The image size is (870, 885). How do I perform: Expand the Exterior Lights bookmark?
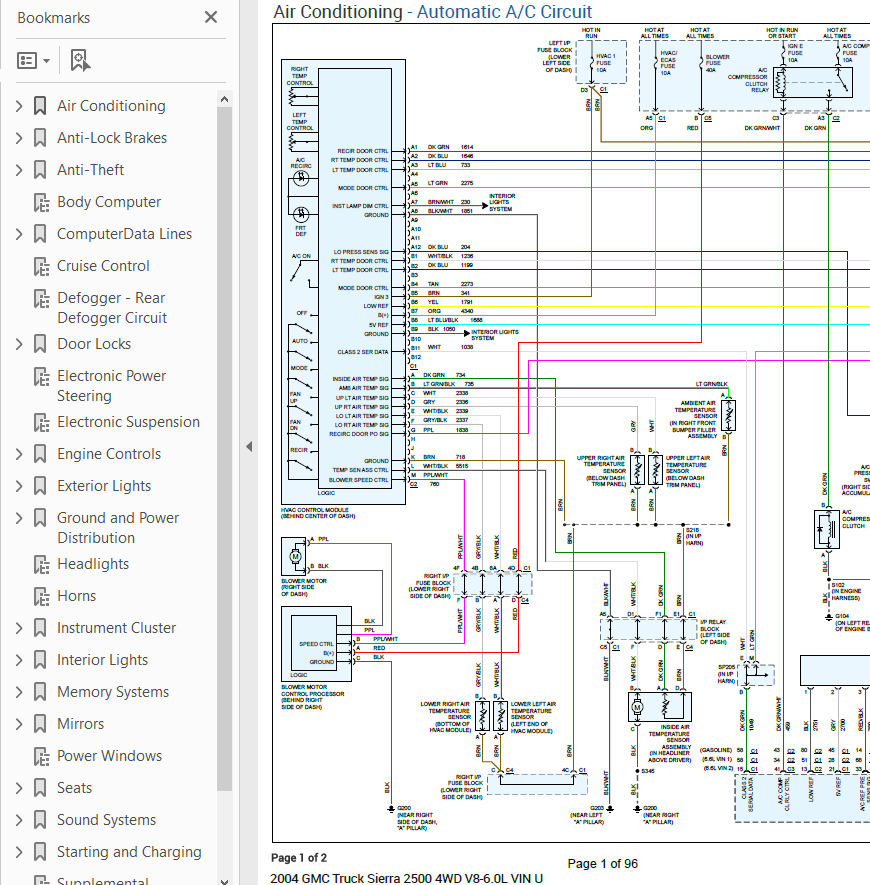click(19, 486)
